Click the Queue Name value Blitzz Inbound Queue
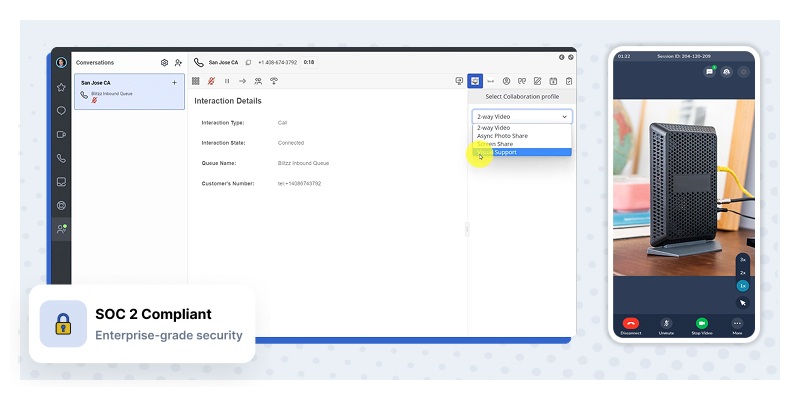The height and width of the screenshot is (400, 800). [304, 163]
